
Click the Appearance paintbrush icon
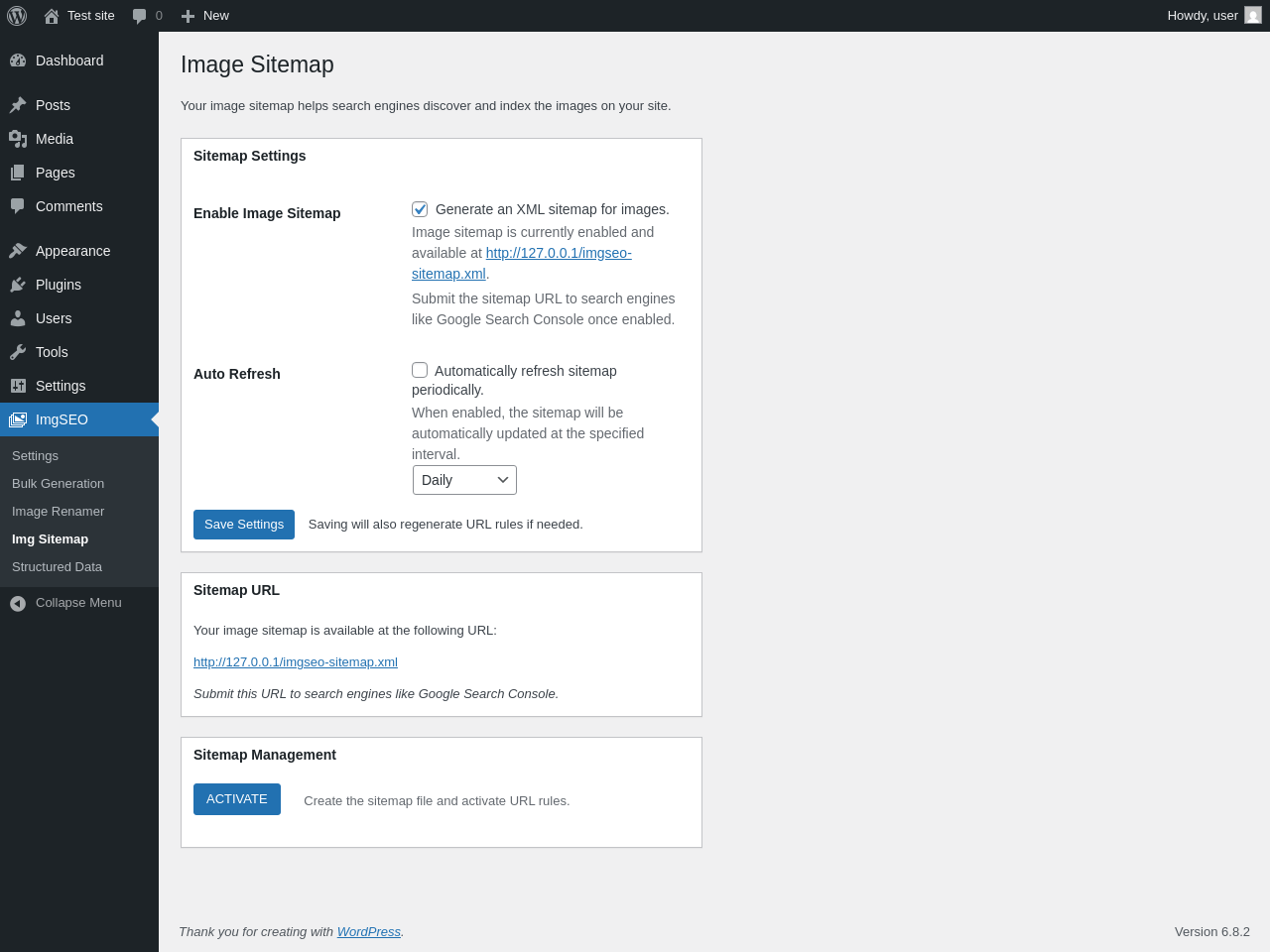click(18, 251)
